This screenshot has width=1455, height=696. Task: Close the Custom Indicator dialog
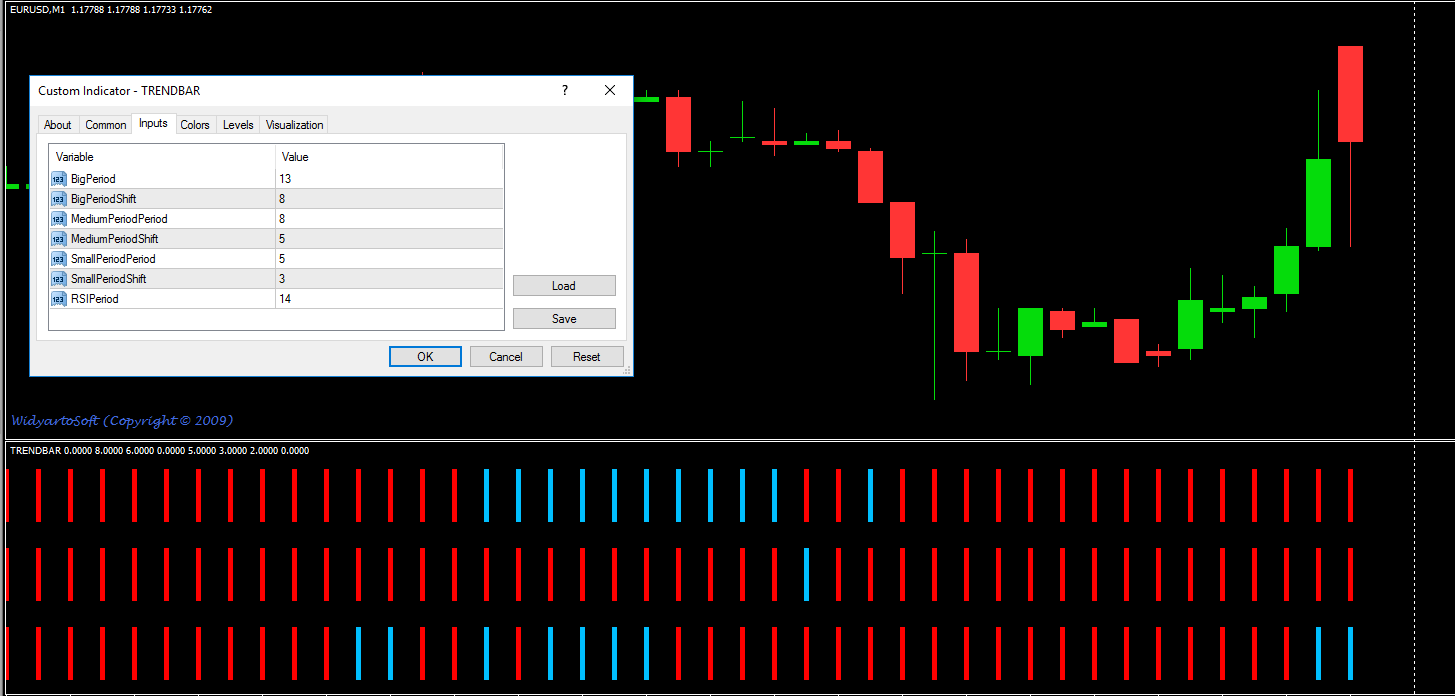click(610, 90)
